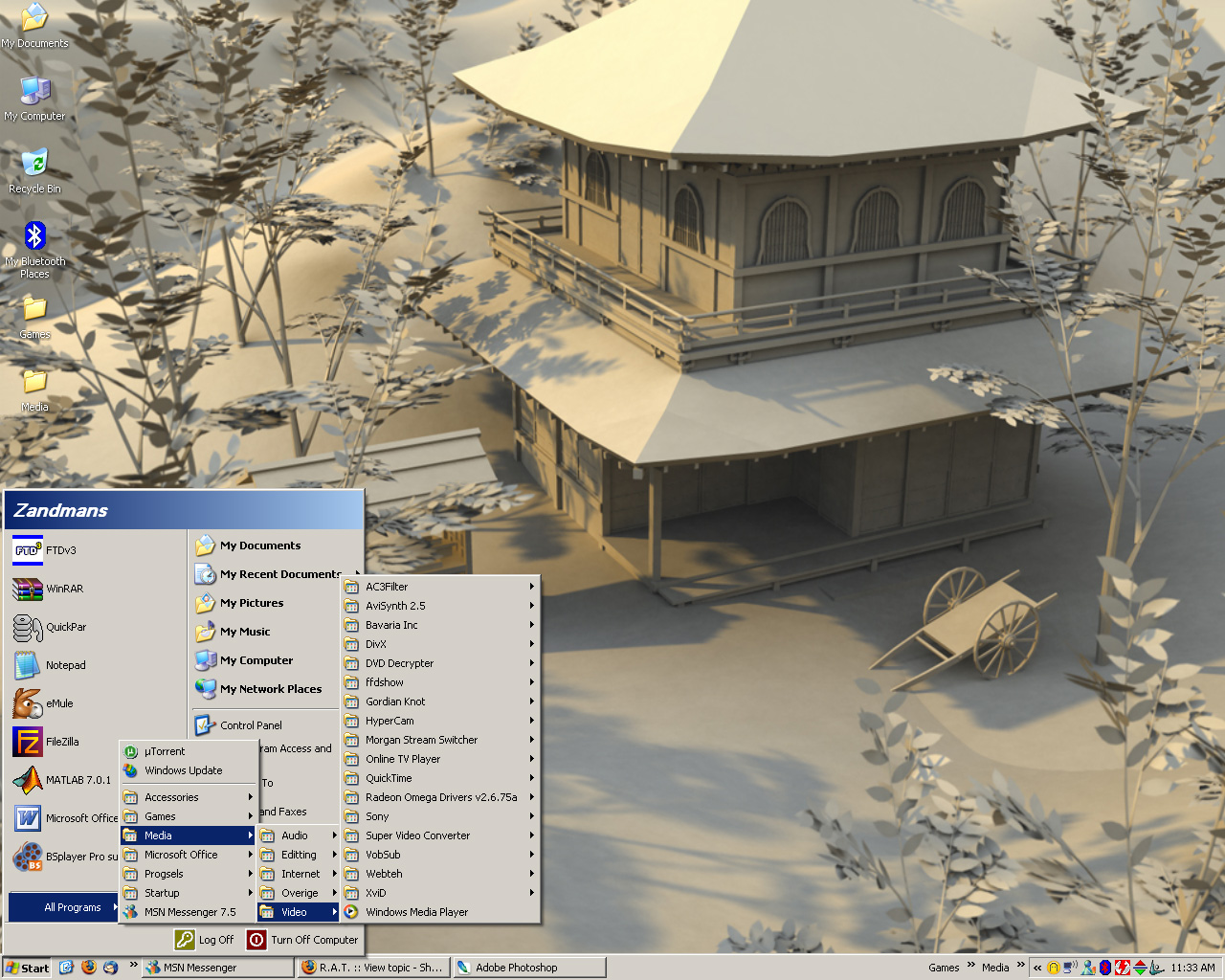Click the Log Off button
This screenshot has height=980, width=1225.
pos(205,940)
